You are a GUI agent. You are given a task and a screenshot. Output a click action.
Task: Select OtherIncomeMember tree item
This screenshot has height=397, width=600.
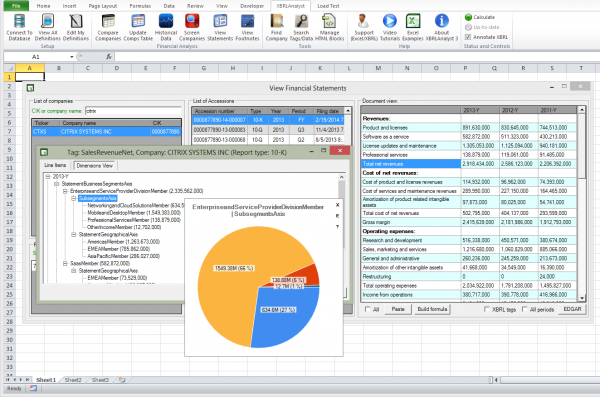pyautogui.click(x=124, y=227)
